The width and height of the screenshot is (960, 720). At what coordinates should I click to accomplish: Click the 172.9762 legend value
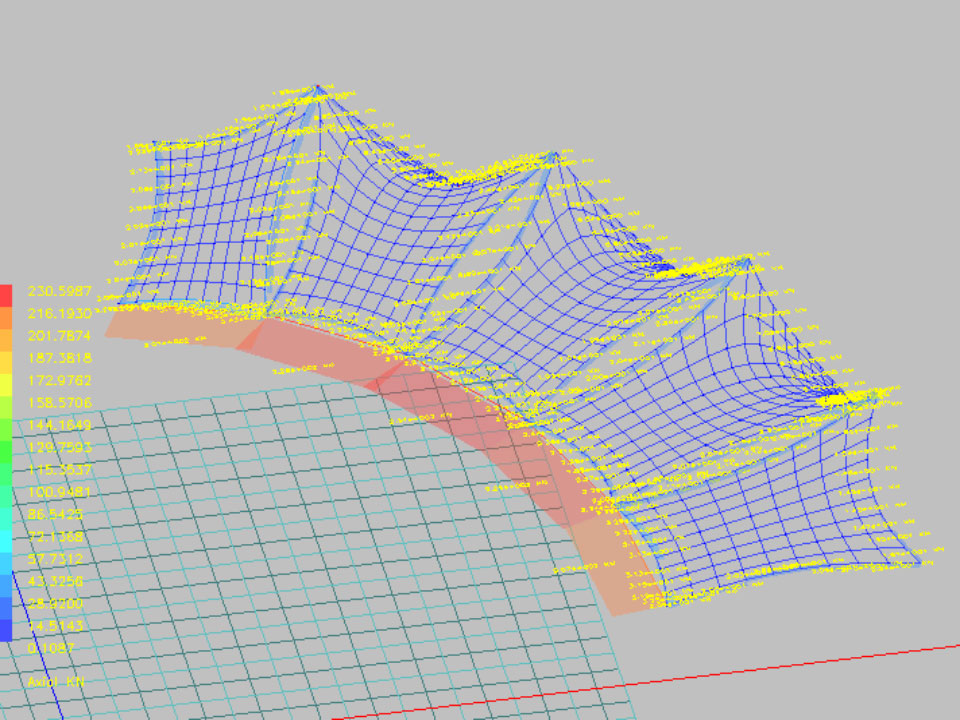point(59,380)
